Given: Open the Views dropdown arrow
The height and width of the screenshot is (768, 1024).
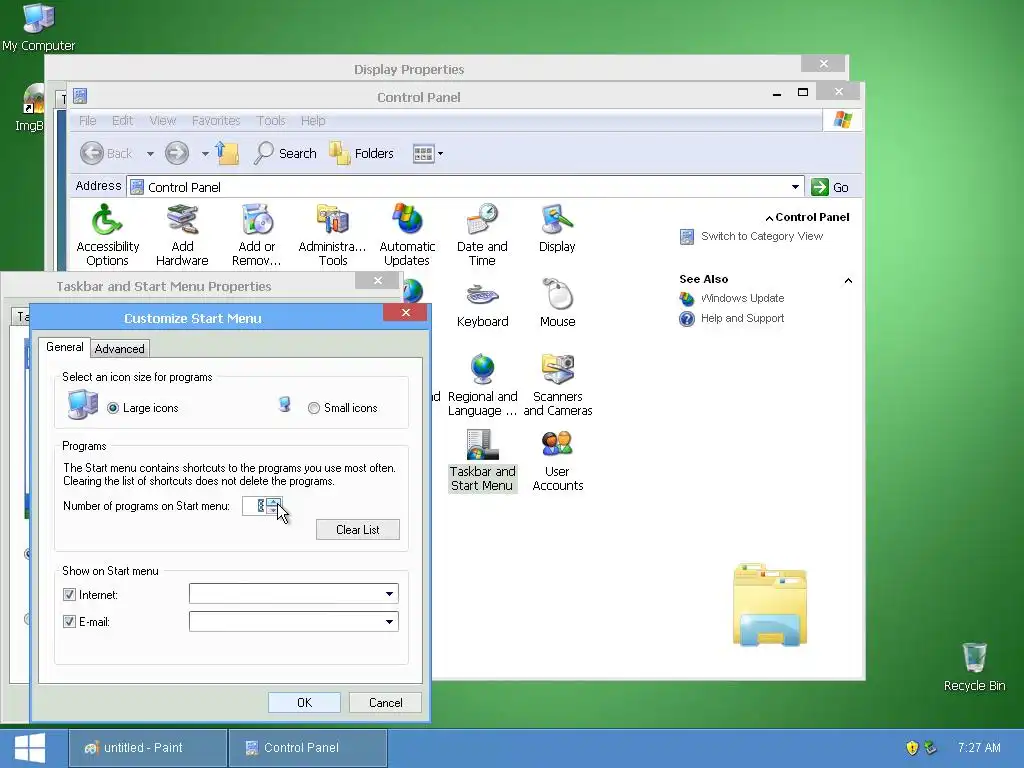Looking at the screenshot, I should tap(440, 154).
